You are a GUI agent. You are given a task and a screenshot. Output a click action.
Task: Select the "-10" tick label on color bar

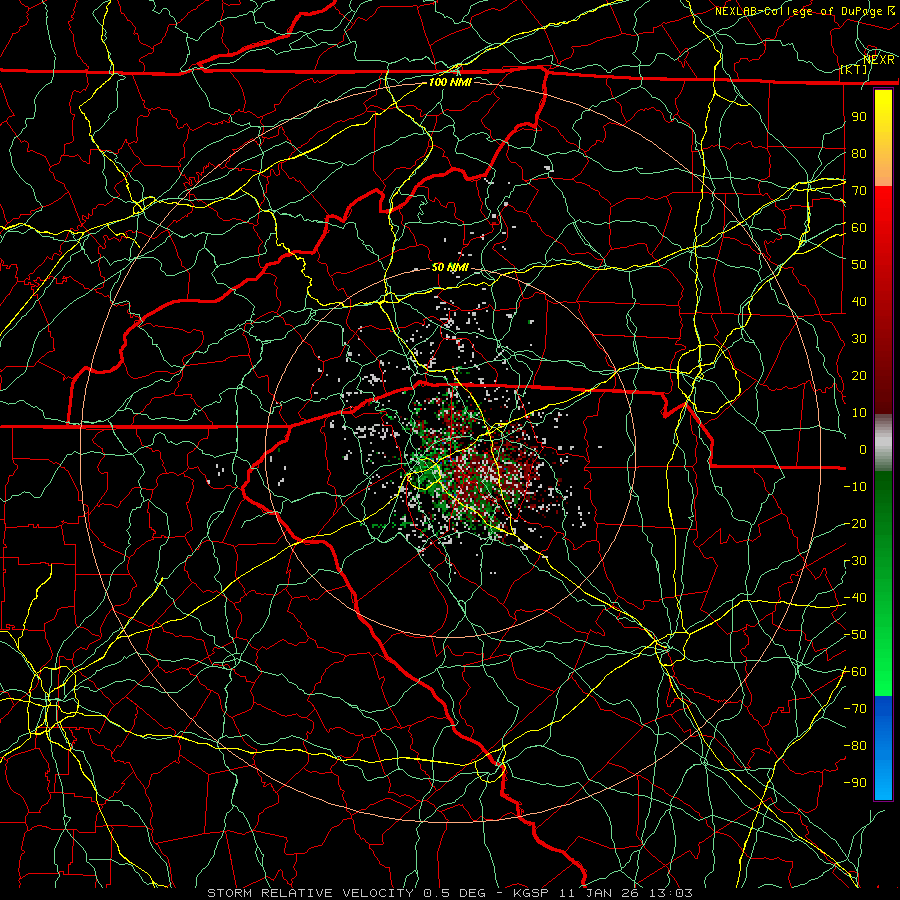tap(855, 487)
